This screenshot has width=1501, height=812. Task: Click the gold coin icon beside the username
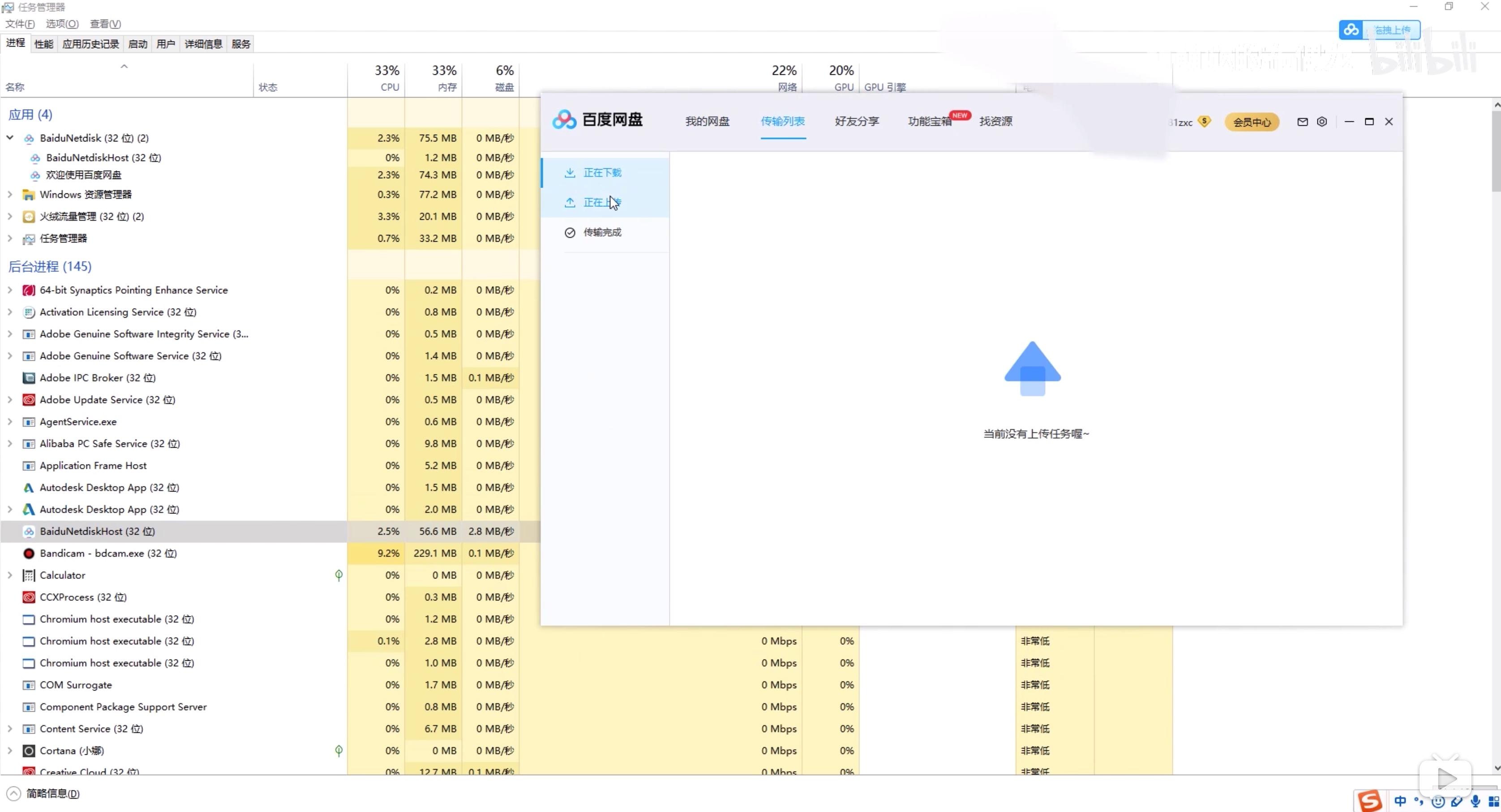(1204, 122)
